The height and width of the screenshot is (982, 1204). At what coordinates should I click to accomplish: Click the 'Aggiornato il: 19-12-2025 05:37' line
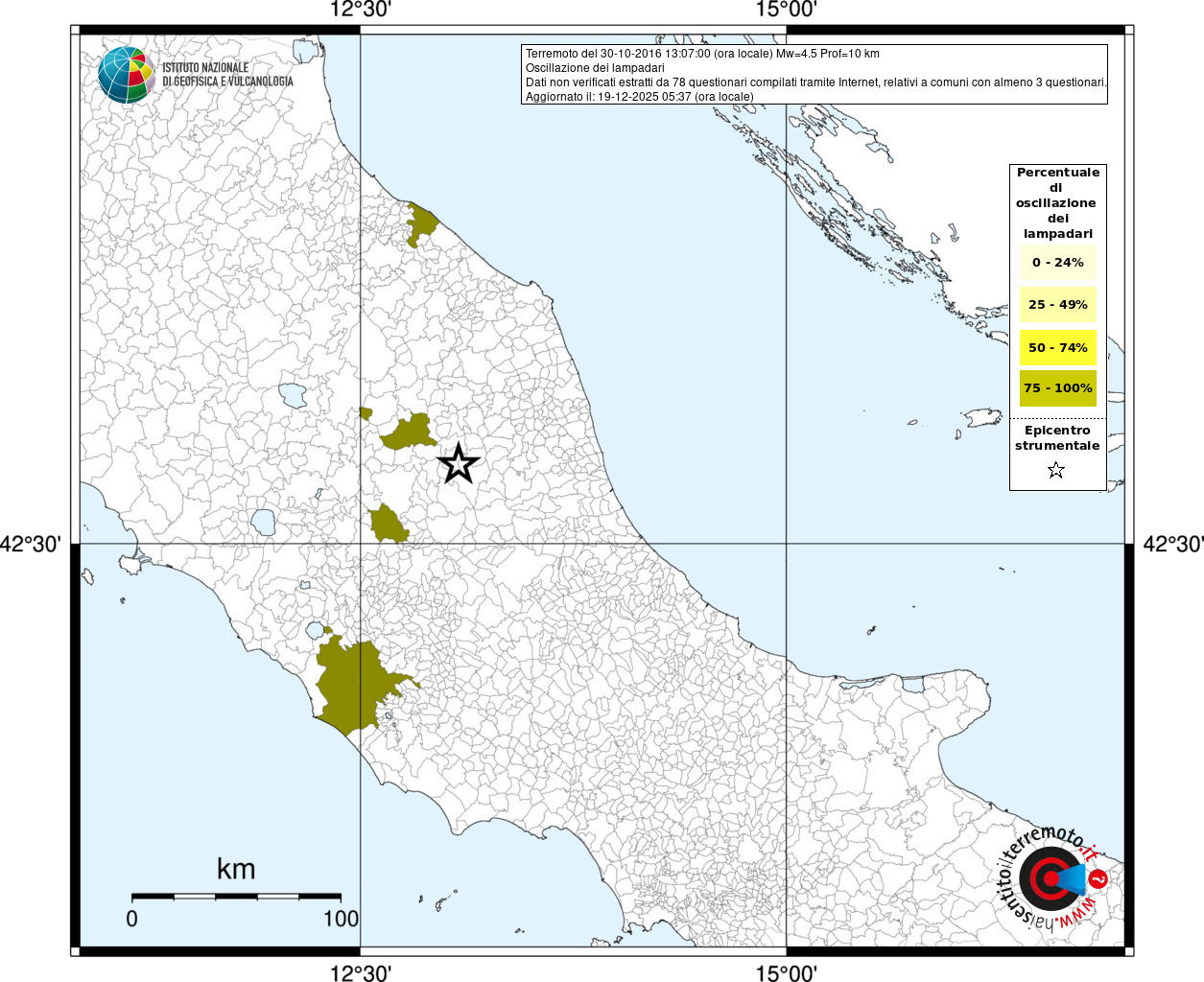(639, 97)
